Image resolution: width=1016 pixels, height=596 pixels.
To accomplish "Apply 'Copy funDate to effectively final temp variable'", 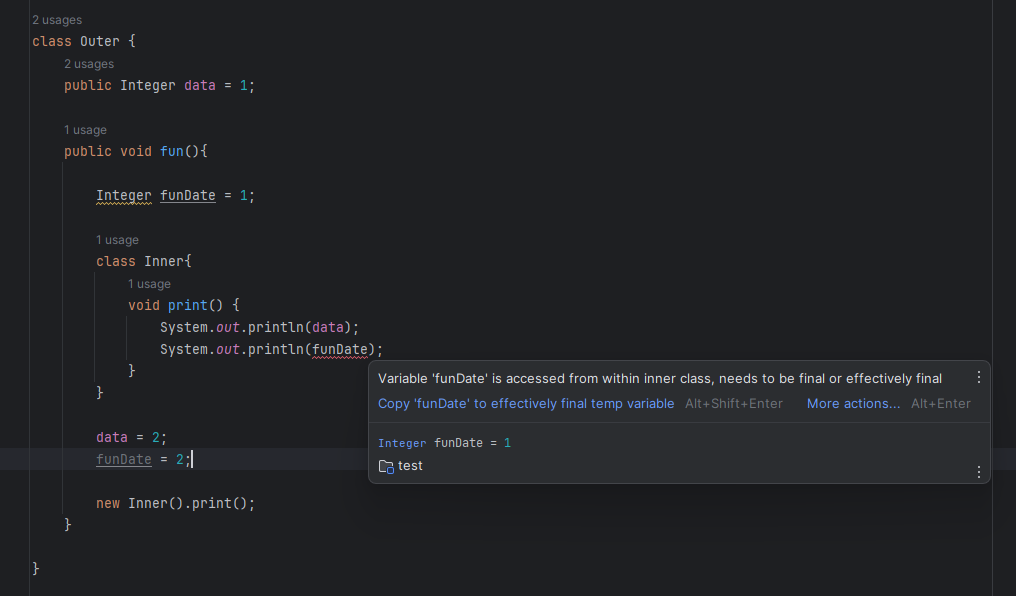I will coord(526,404).
